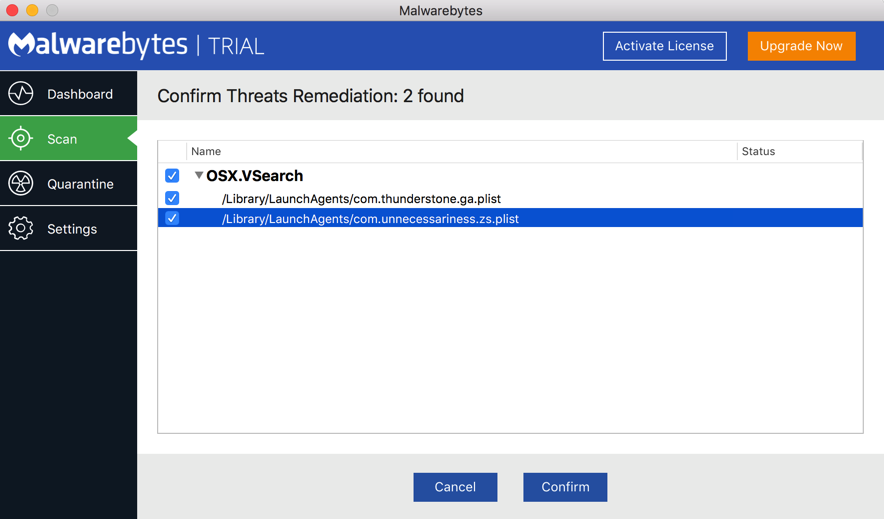The width and height of the screenshot is (884, 519).
Task: Collapse the OSX.VSearch disclosure triangle
Action: coord(198,176)
